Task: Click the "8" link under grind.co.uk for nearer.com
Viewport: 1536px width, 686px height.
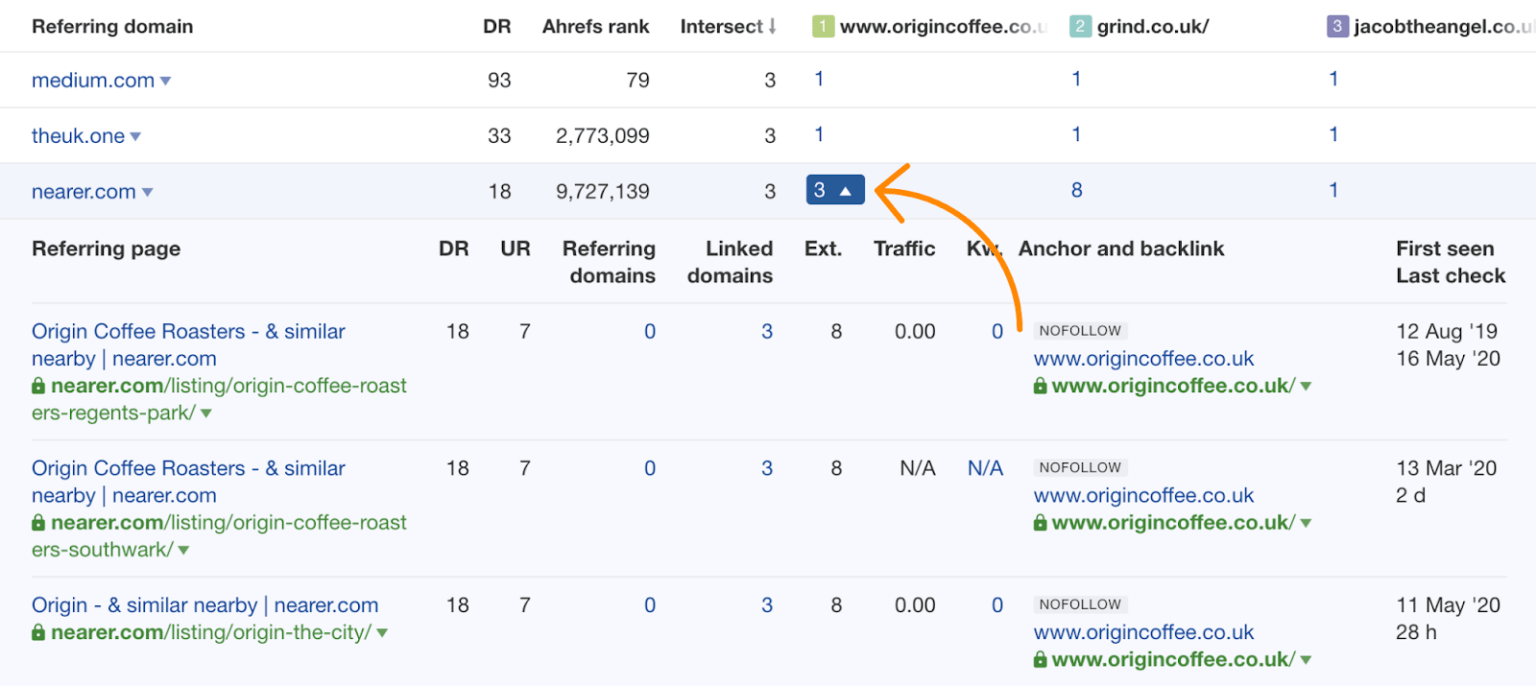Action: point(1076,189)
